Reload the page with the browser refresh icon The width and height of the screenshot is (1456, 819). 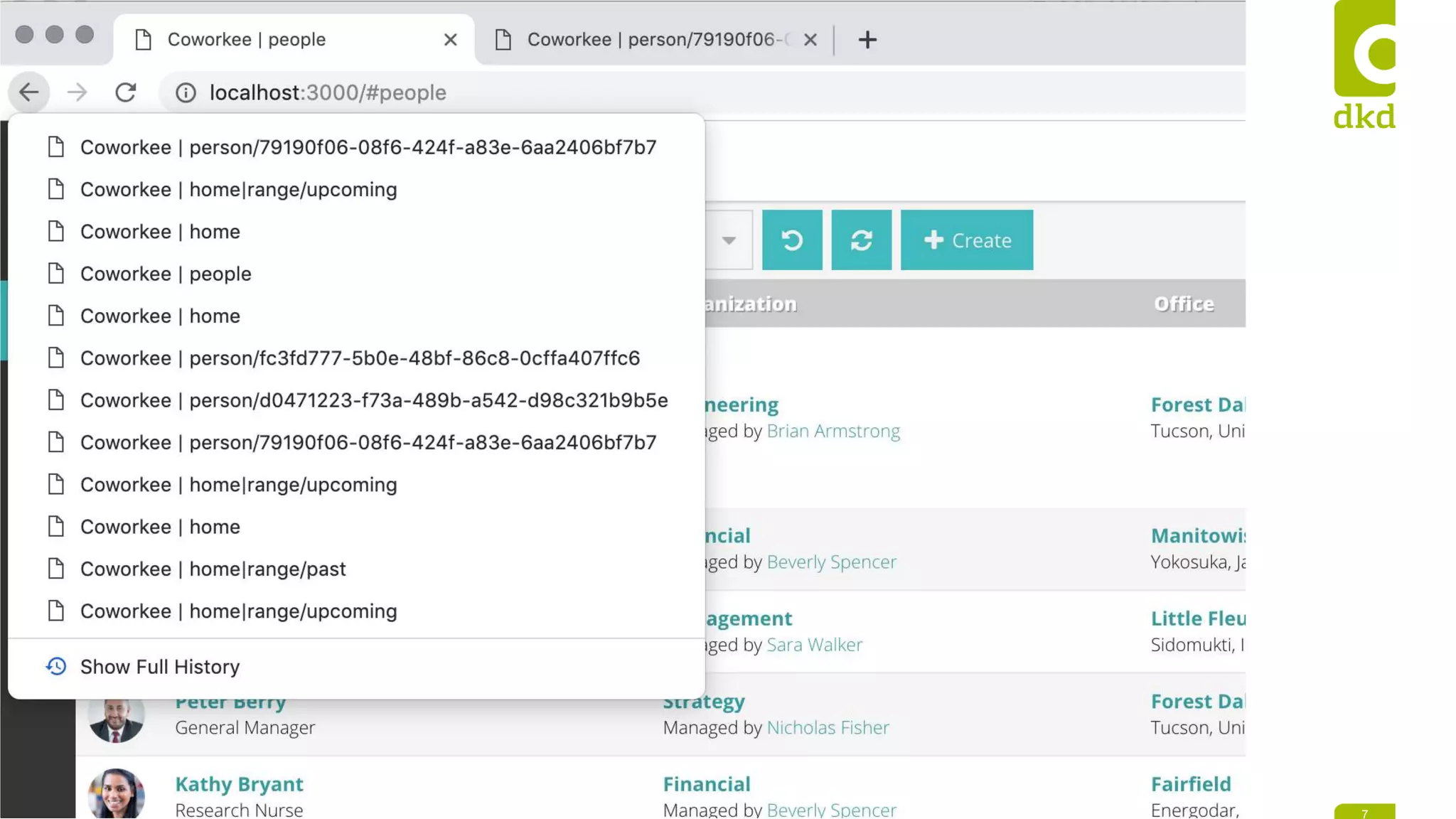click(x=126, y=92)
